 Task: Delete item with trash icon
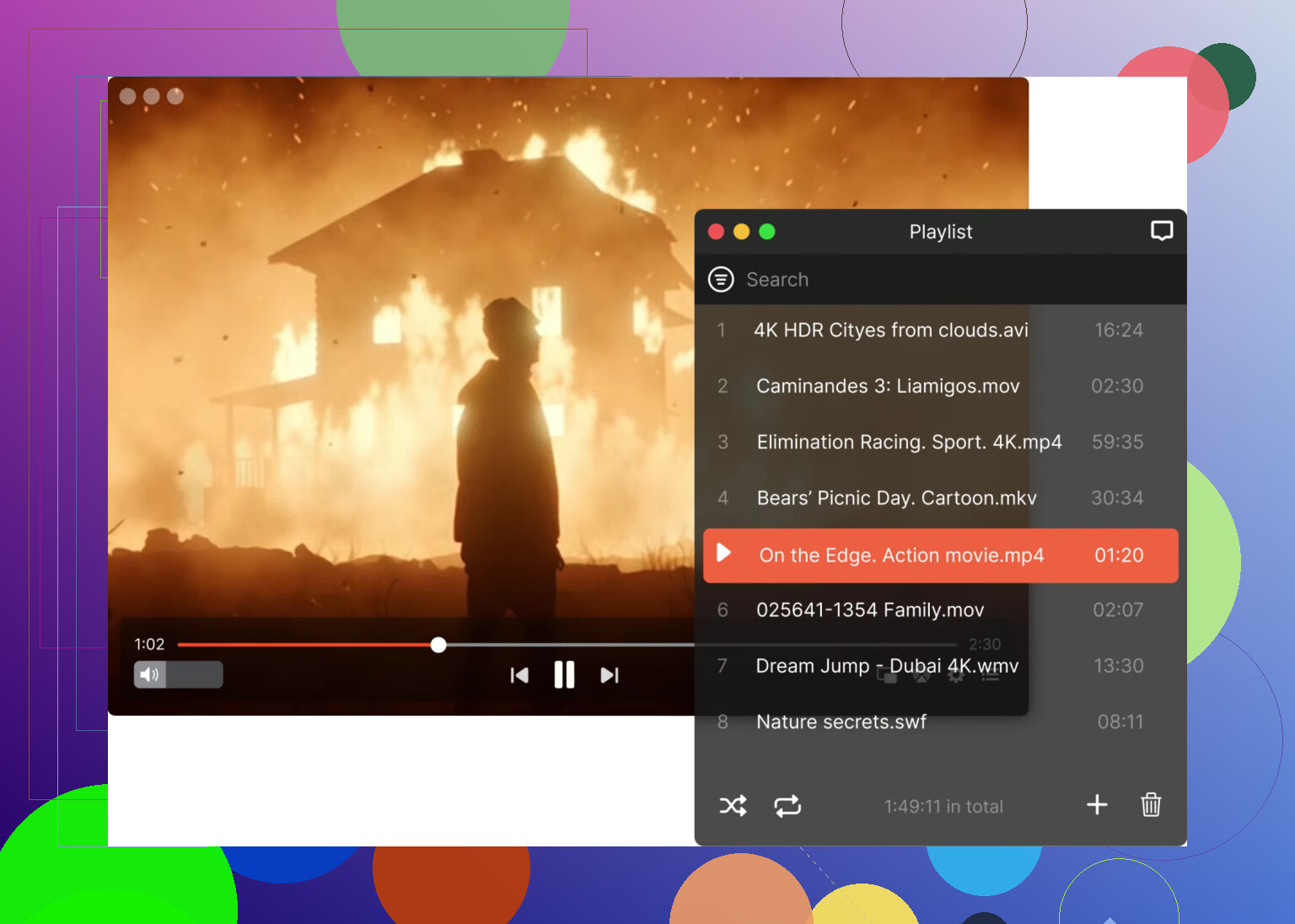tap(1151, 805)
